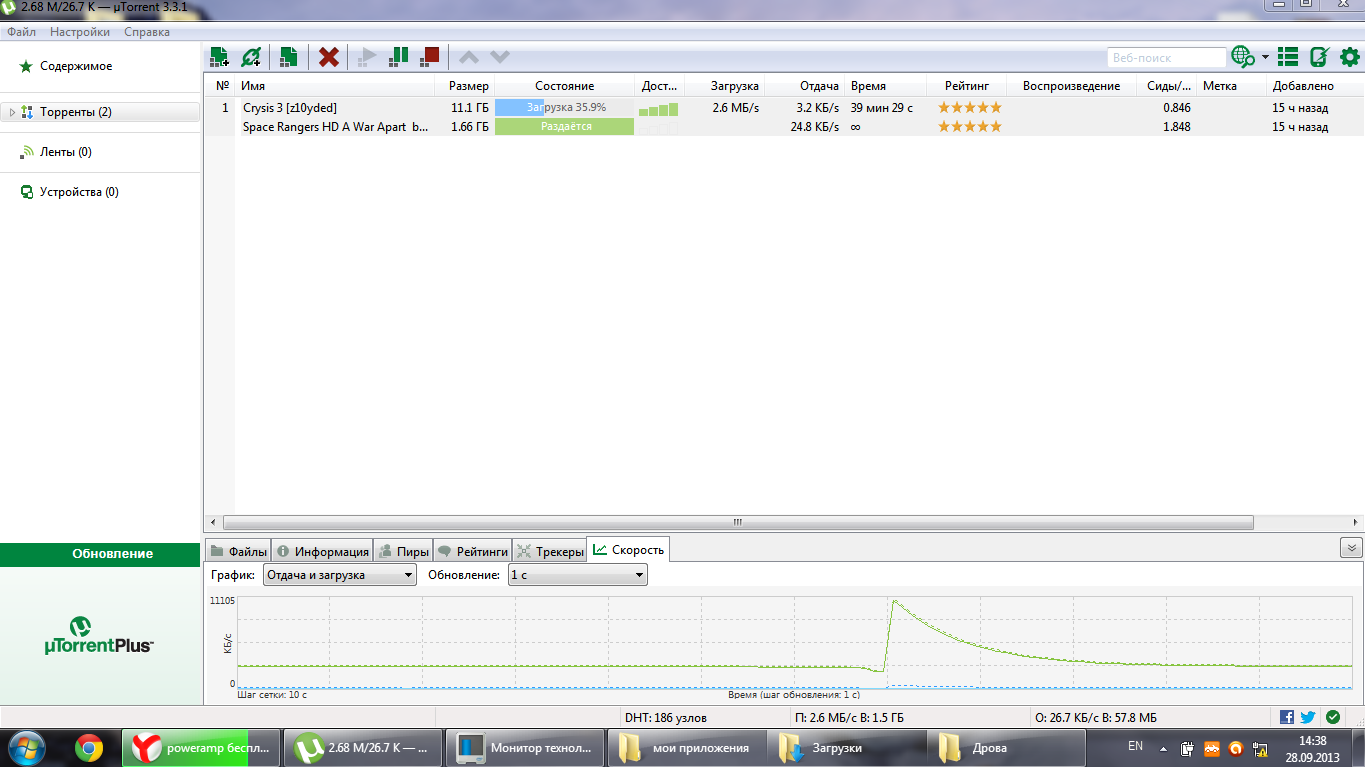1365x767 pixels.
Task: Click the Twitter icon in status bar
Action: coord(1308,717)
